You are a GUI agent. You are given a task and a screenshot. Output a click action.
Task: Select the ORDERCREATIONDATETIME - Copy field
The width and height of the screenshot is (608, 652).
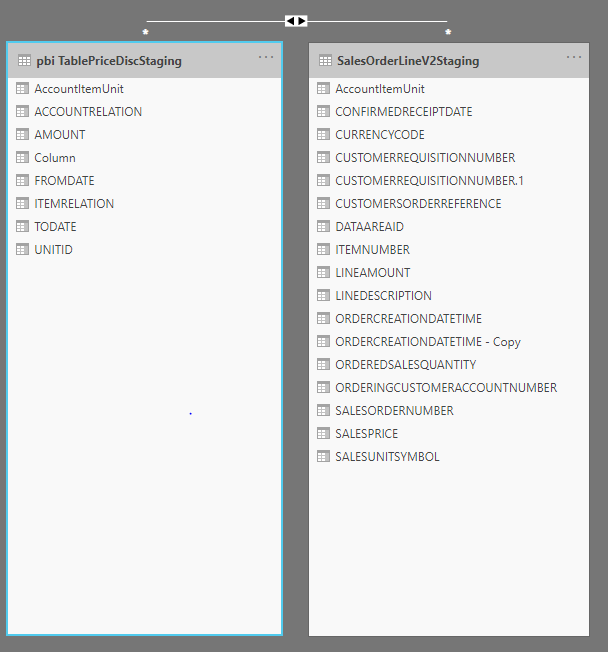click(428, 342)
